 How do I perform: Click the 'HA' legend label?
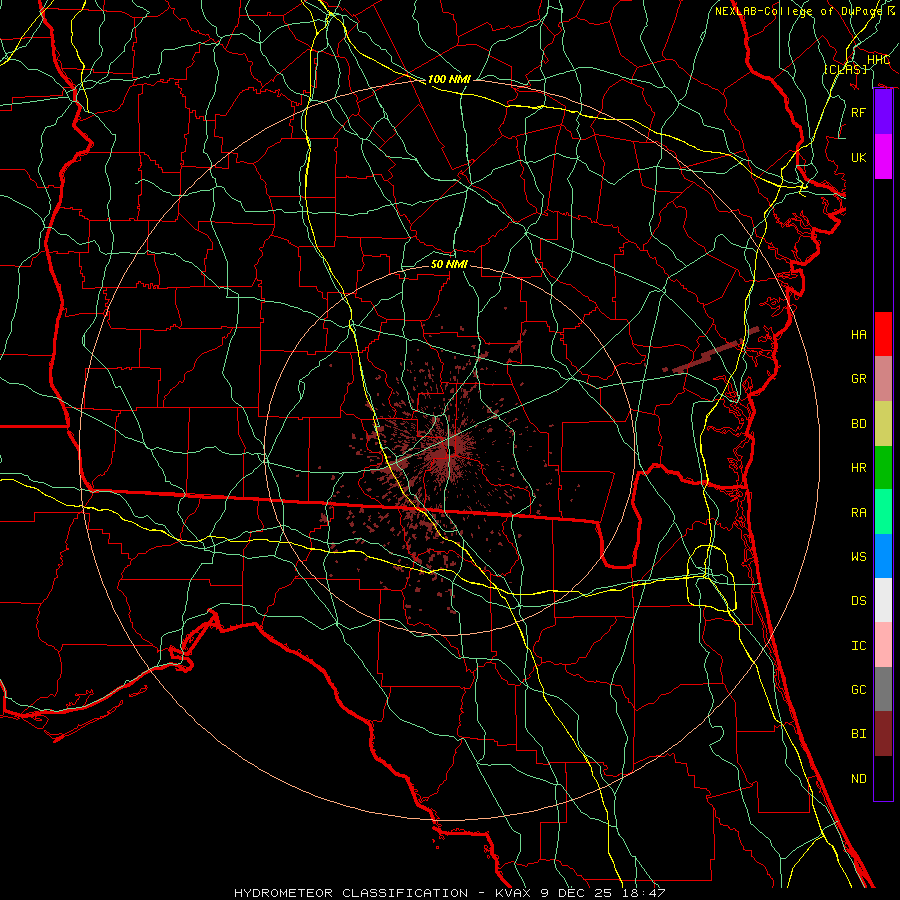click(x=859, y=334)
